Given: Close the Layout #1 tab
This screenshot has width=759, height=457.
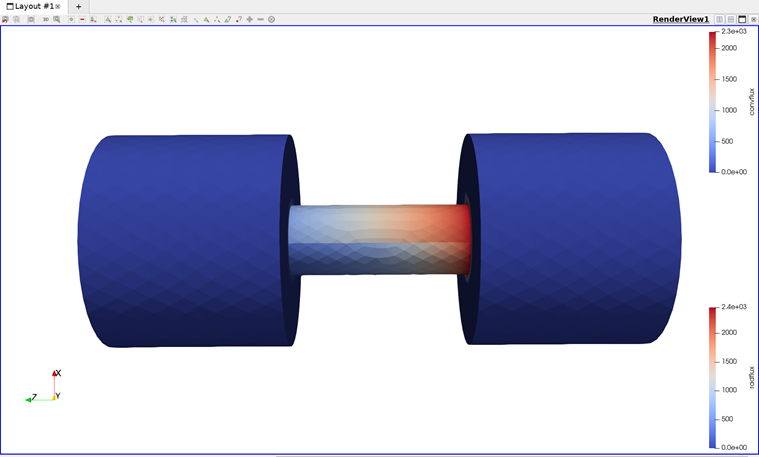Looking at the screenshot, I should (x=58, y=6).
